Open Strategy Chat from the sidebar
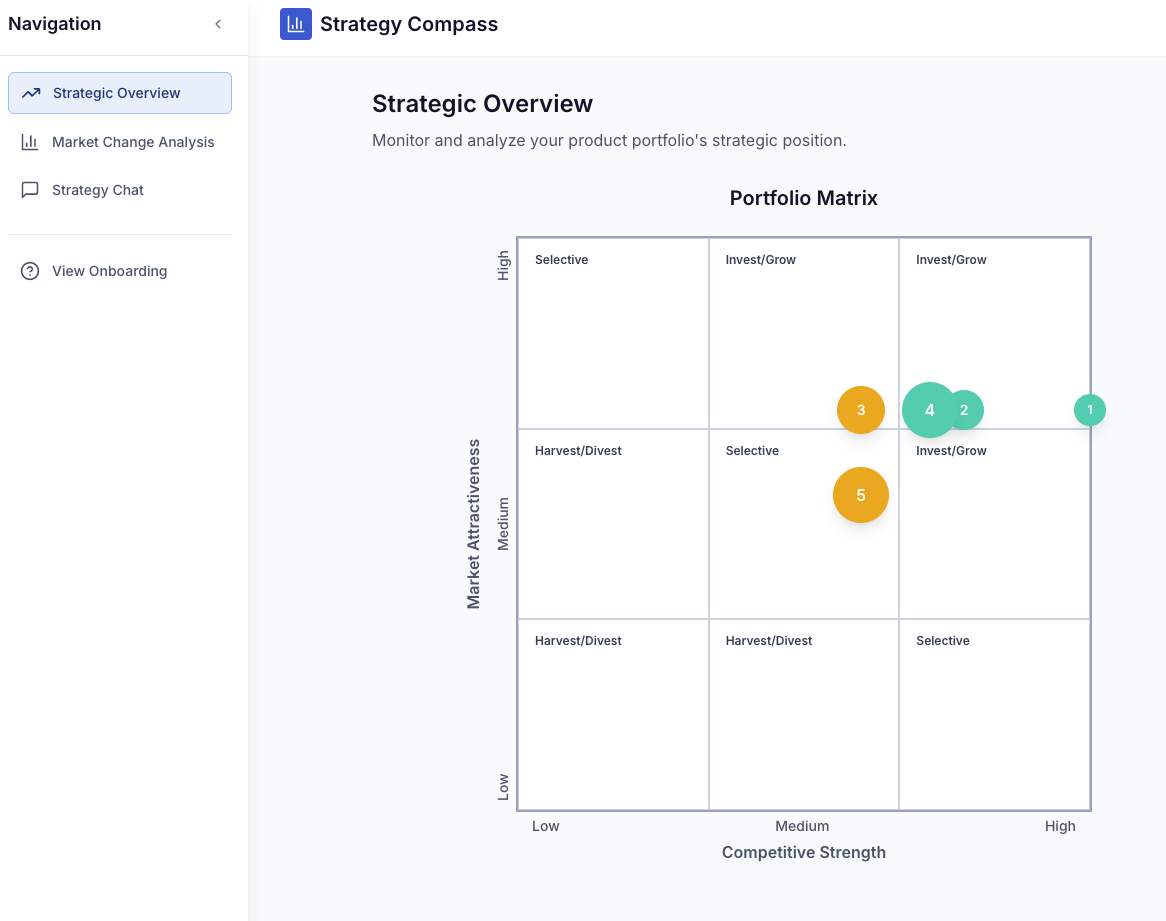Screen dimensions: 1166x921 pyautogui.click(x=98, y=190)
